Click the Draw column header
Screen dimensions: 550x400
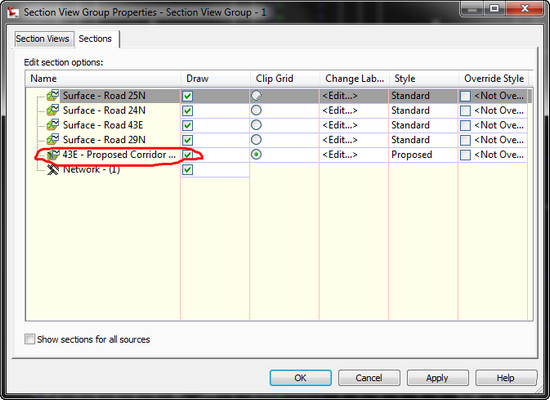click(x=215, y=78)
